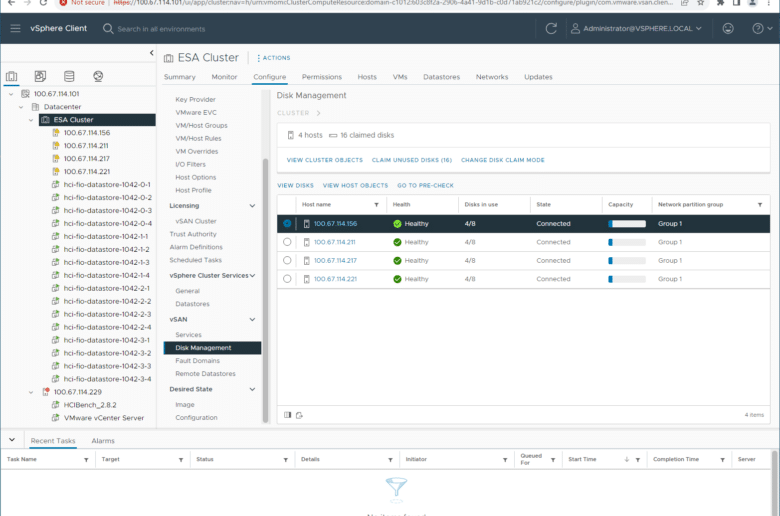
Task: Click GO TO PRE-CHECK
Action: (425, 185)
